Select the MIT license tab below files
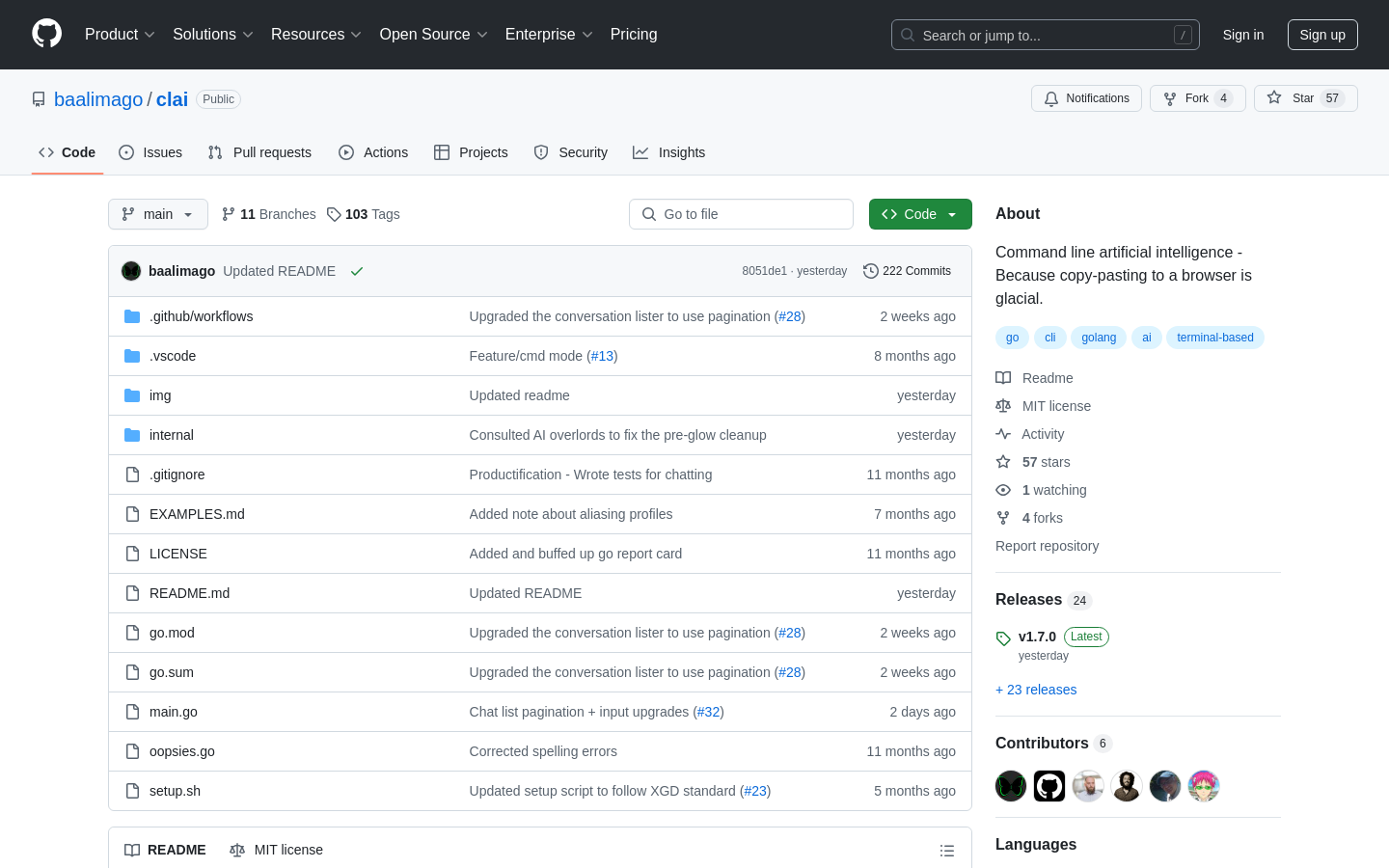The width and height of the screenshot is (1389, 868). click(277, 850)
